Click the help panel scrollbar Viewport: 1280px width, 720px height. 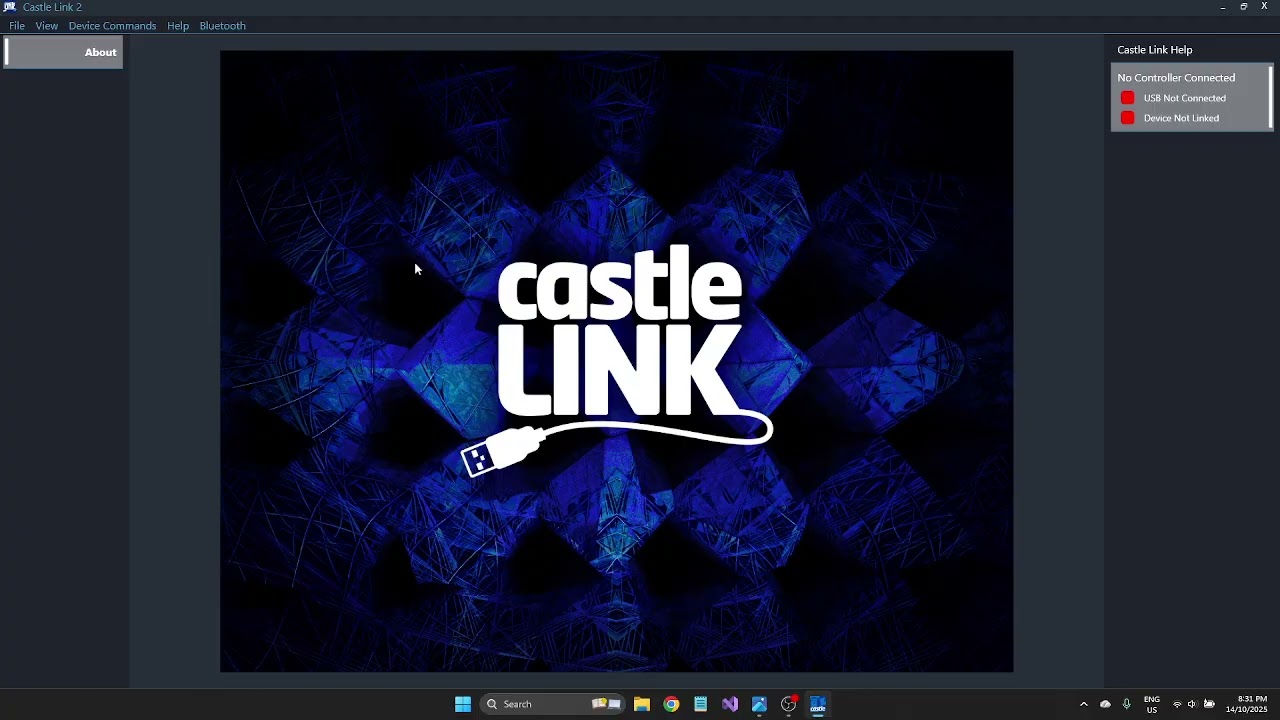1271,97
